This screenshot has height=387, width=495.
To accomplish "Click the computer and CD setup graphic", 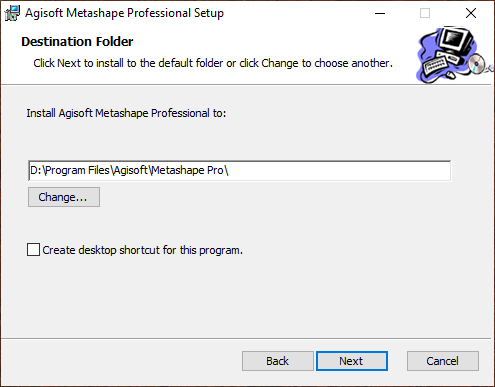I will tap(455, 55).
